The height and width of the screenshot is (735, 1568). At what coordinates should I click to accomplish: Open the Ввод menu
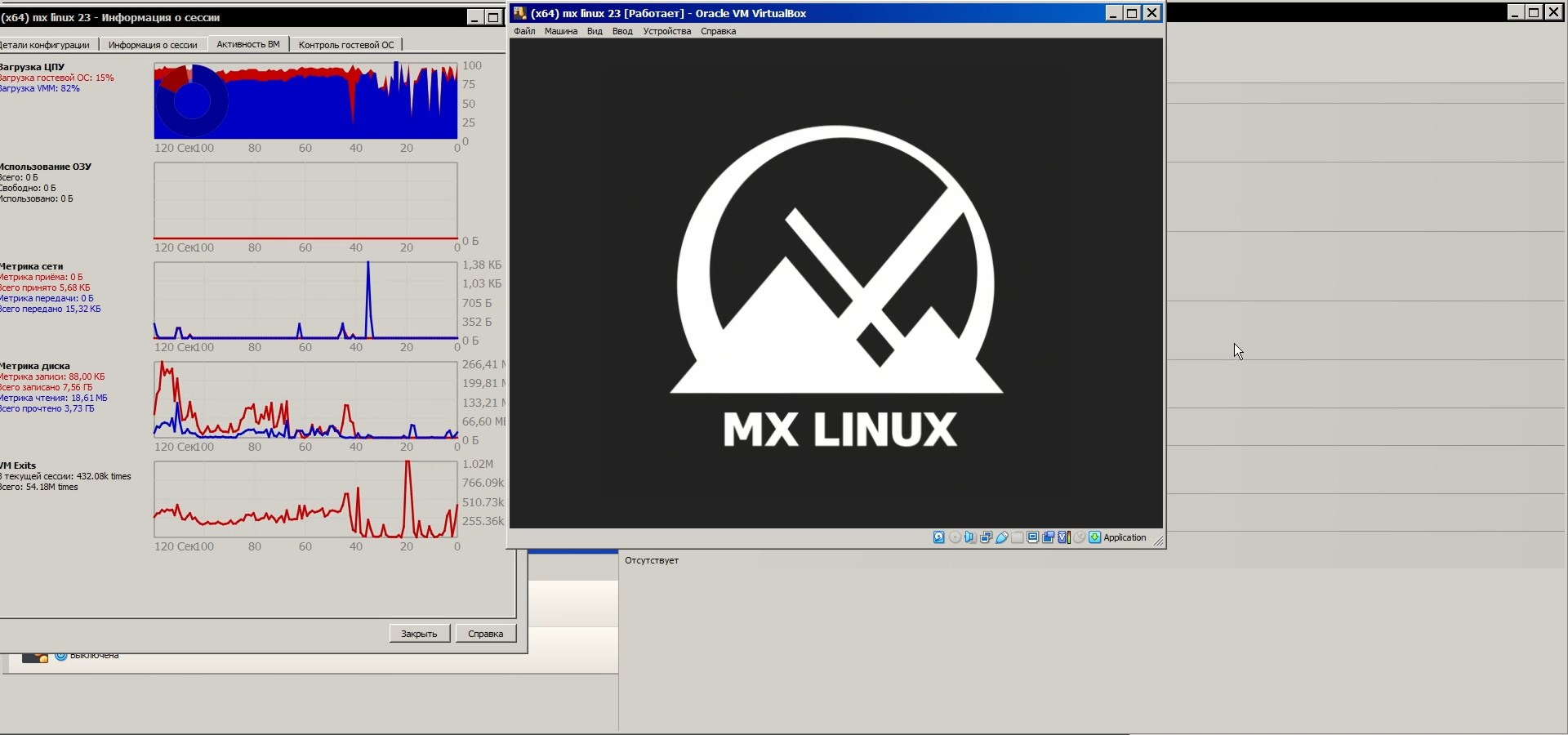[622, 31]
